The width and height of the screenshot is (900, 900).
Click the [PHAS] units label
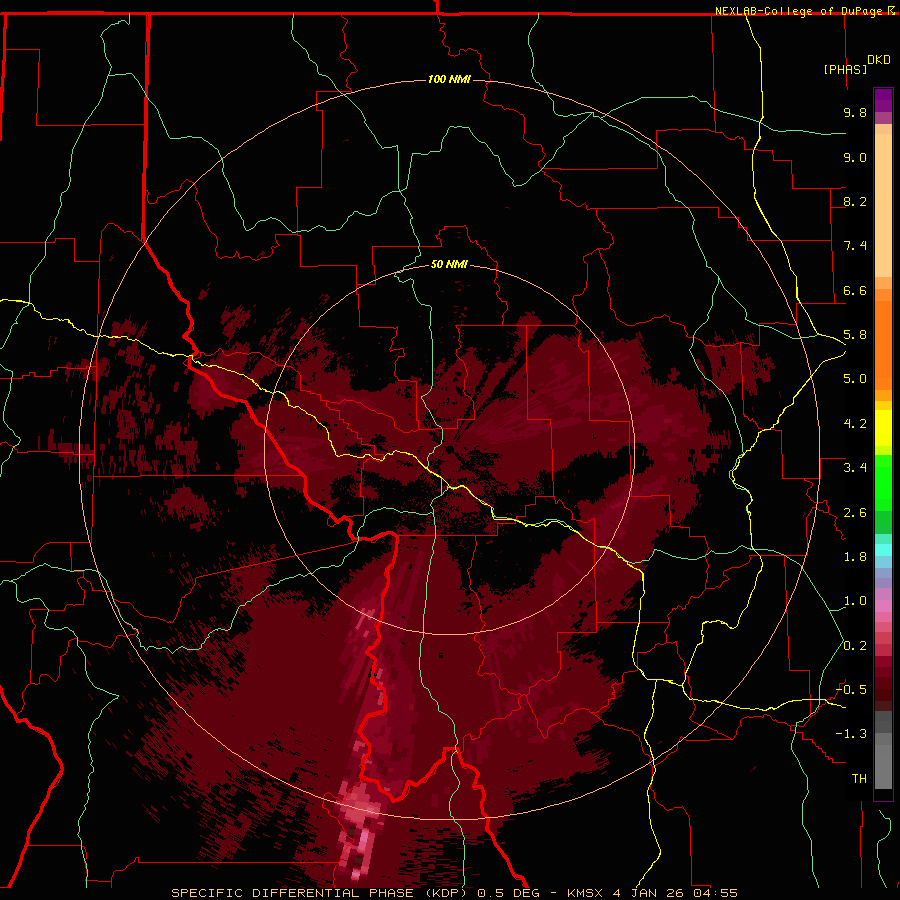point(845,69)
